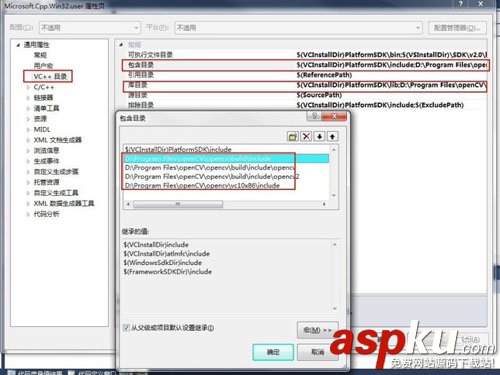Expand the C/C++ tree node
The height and width of the screenshot is (375, 500).
[28, 87]
